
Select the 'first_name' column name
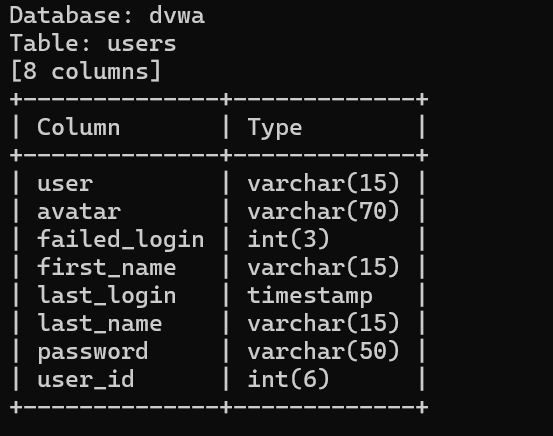107,267
